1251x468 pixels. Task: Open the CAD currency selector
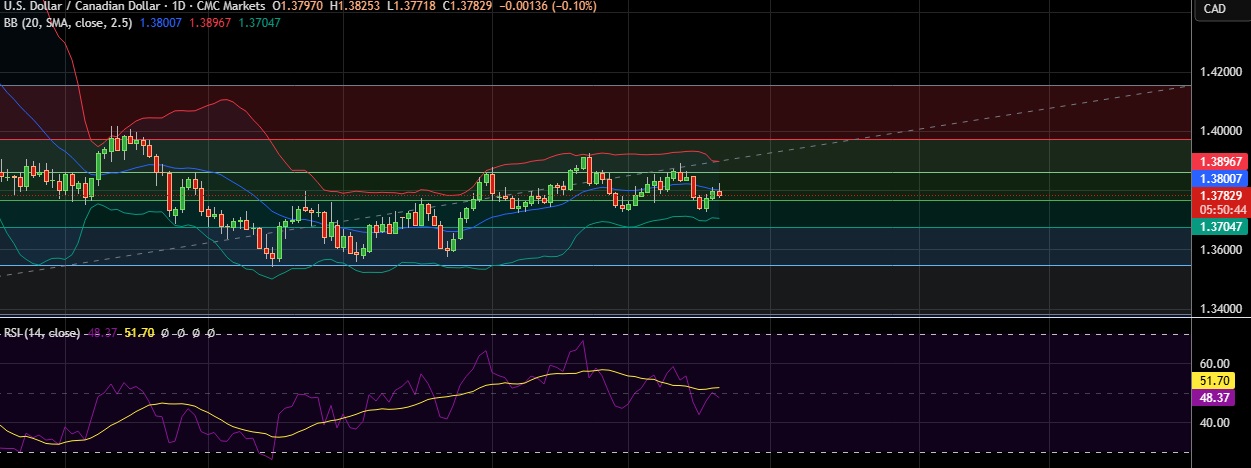coord(1215,8)
